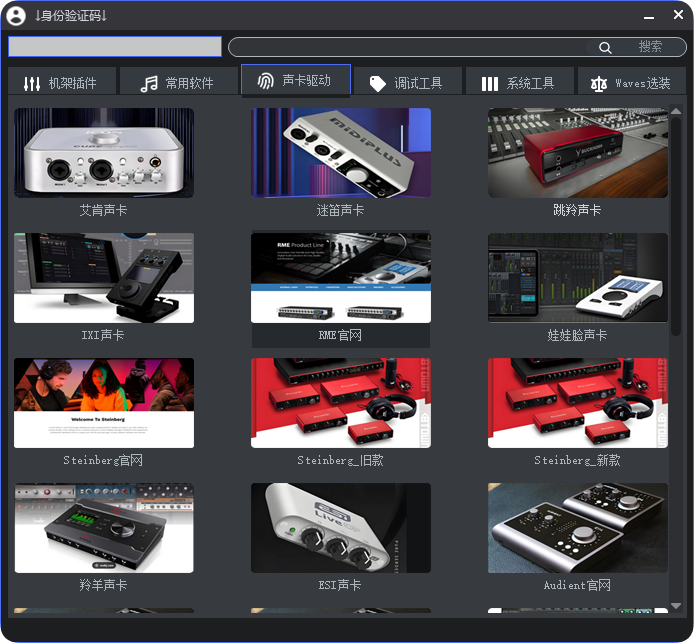Click the tag icon on 调试工具 tab
The image size is (694, 643).
click(x=378, y=84)
